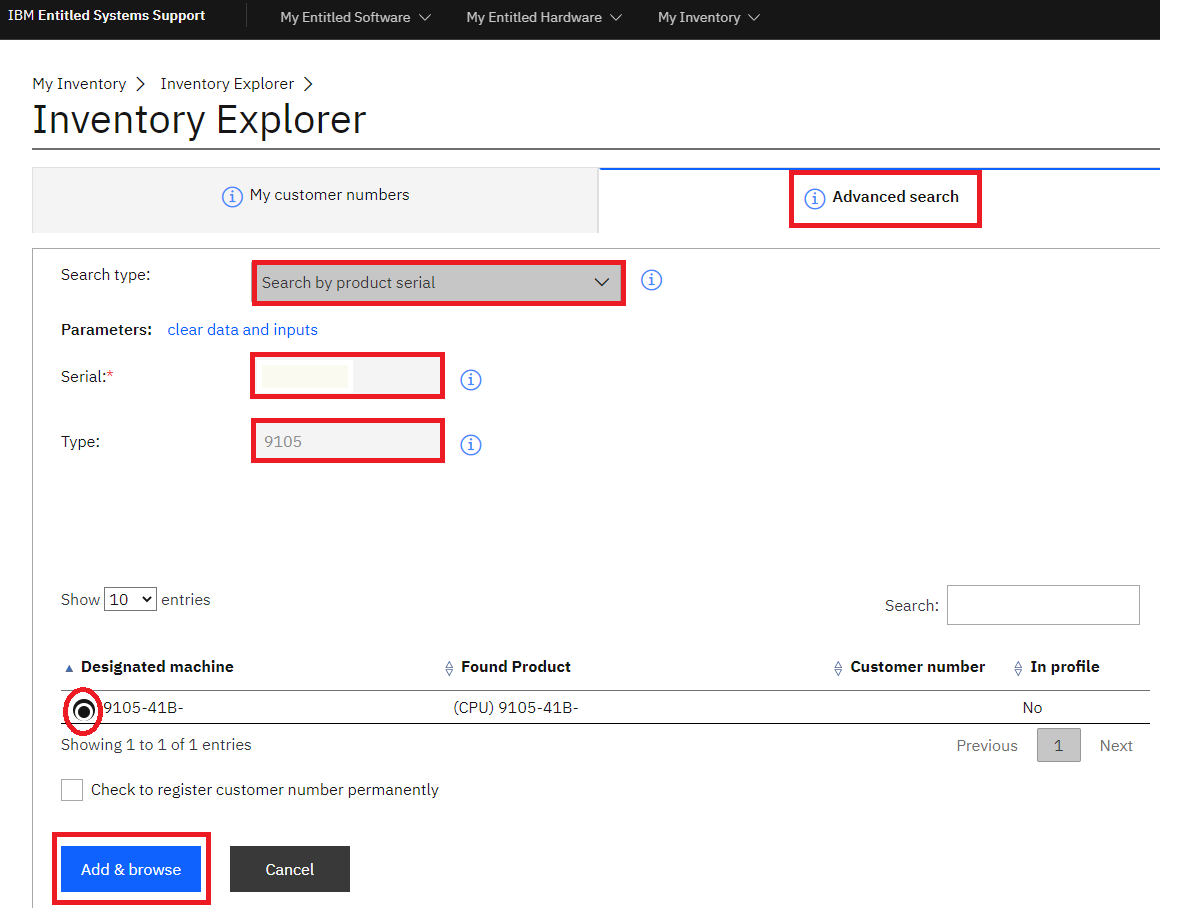Click the info icon next to the Type field

click(471, 444)
